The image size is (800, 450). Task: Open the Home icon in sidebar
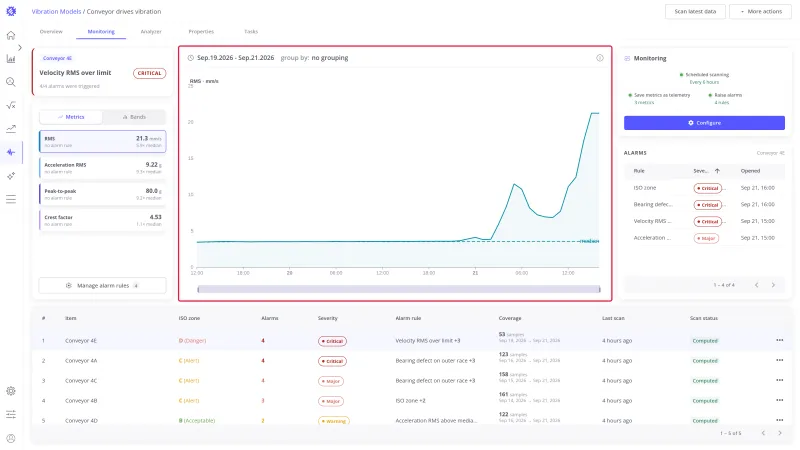[11, 35]
